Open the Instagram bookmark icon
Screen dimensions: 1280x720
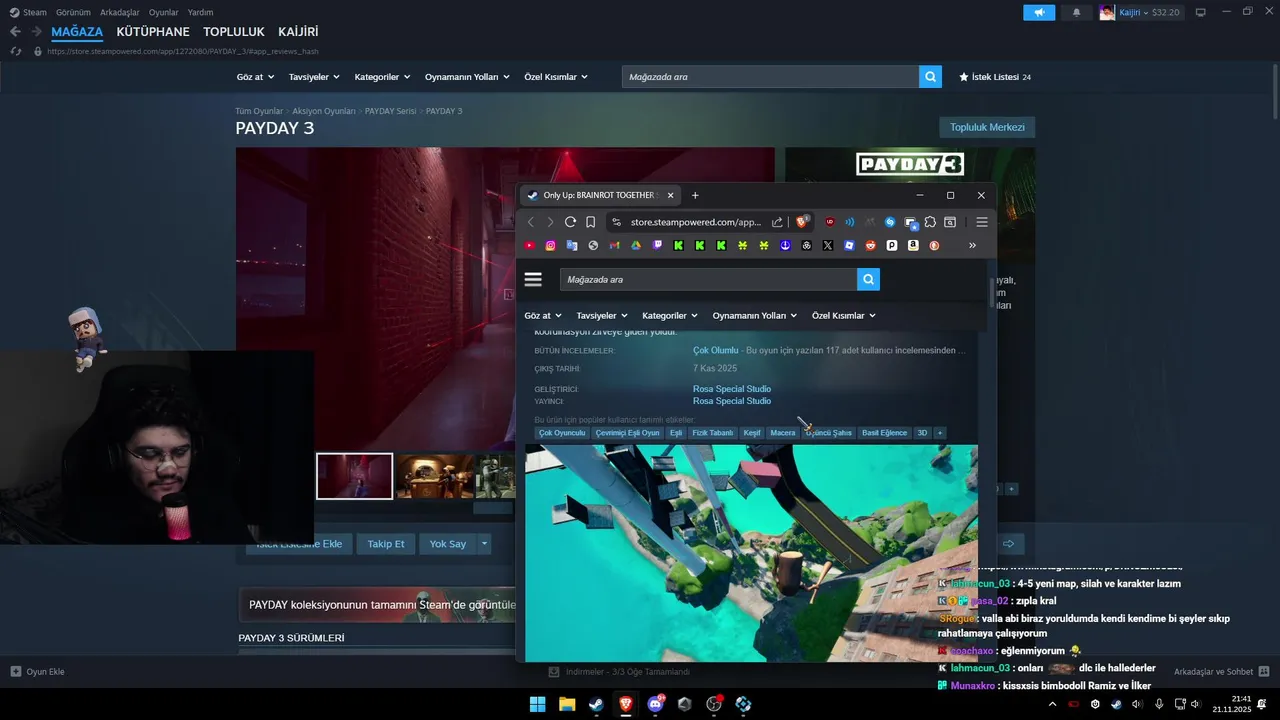click(x=551, y=245)
